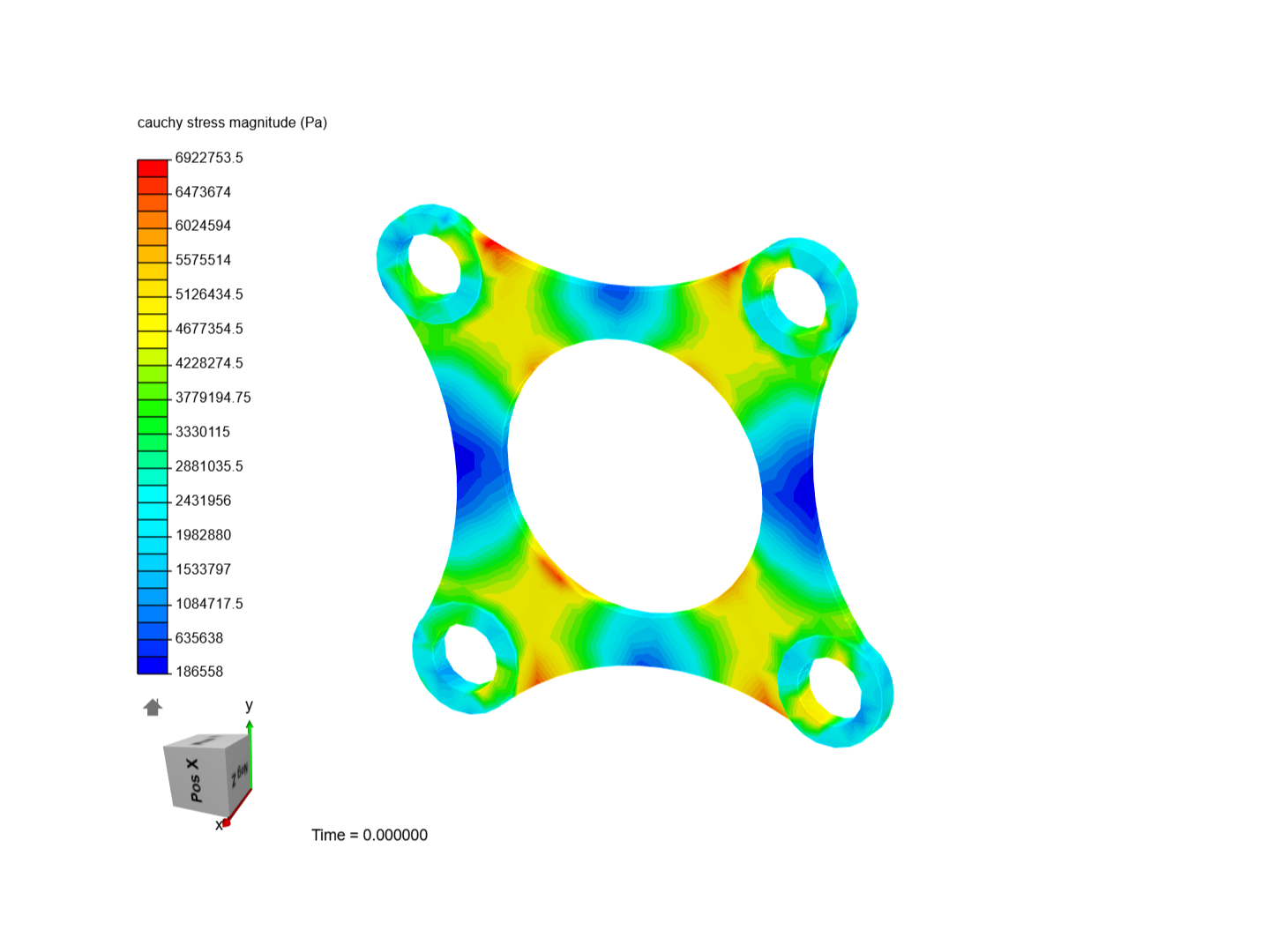Select legend value 2431956
Viewport: 1270px width, 952px height.
(x=203, y=501)
